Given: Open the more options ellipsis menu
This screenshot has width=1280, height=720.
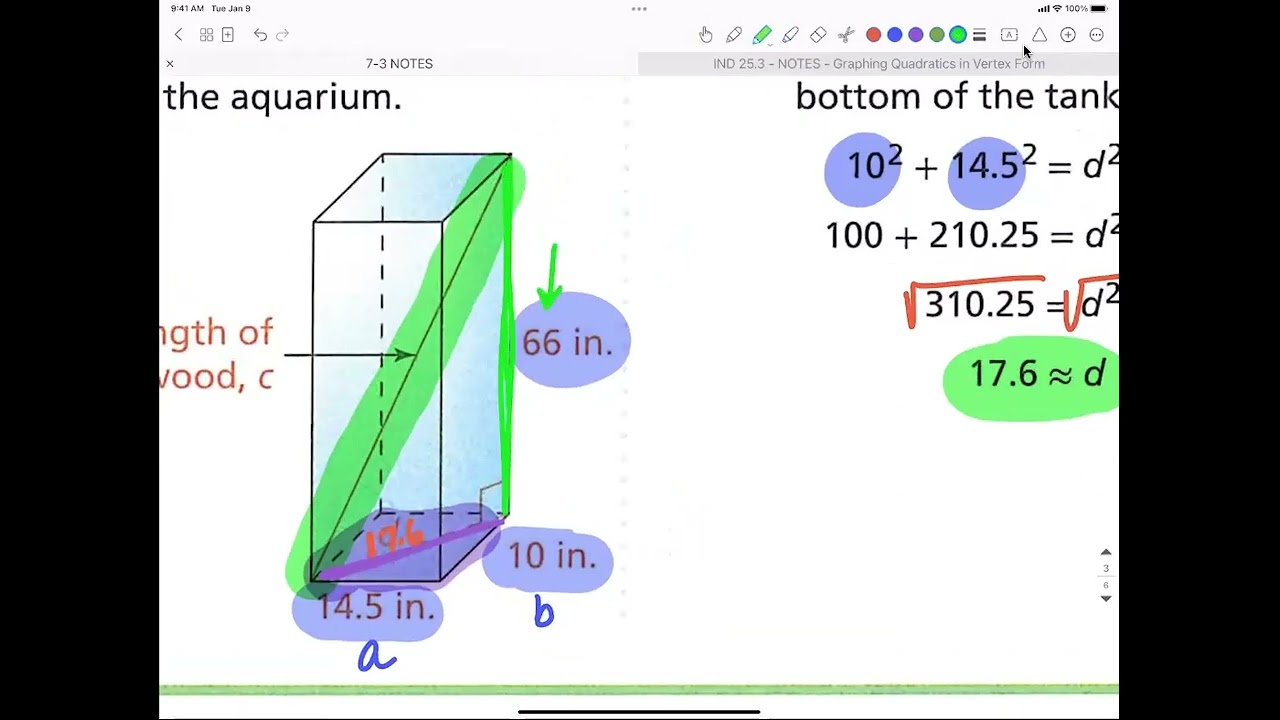Looking at the screenshot, I should (x=1096, y=35).
